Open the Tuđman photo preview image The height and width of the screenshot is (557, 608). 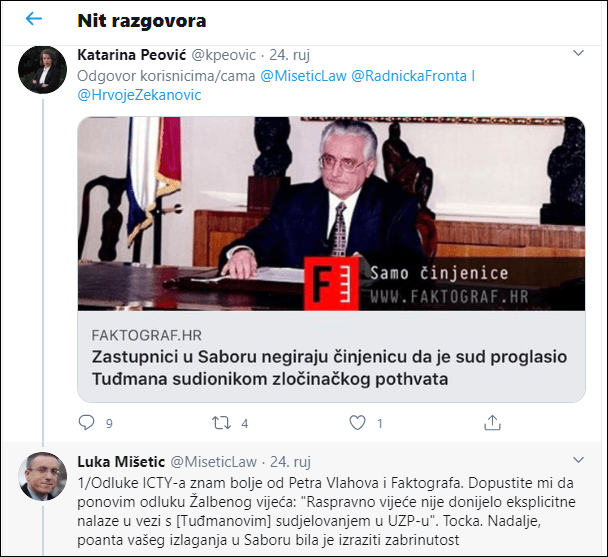click(331, 214)
